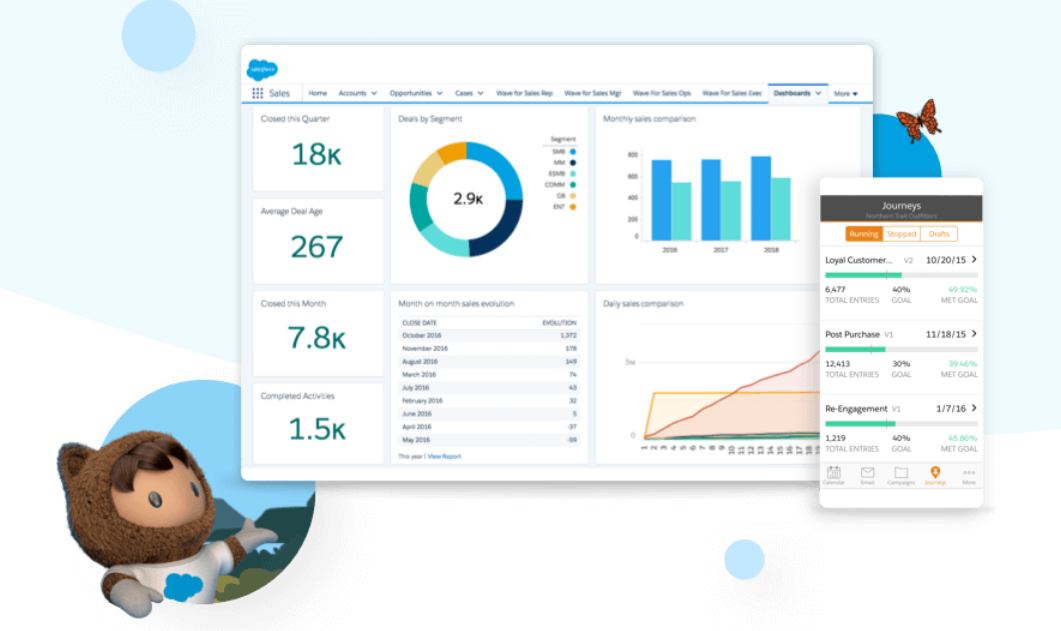Click the Loyal Customer progress bar
The width and height of the screenshot is (1061, 631).
click(901, 275)
